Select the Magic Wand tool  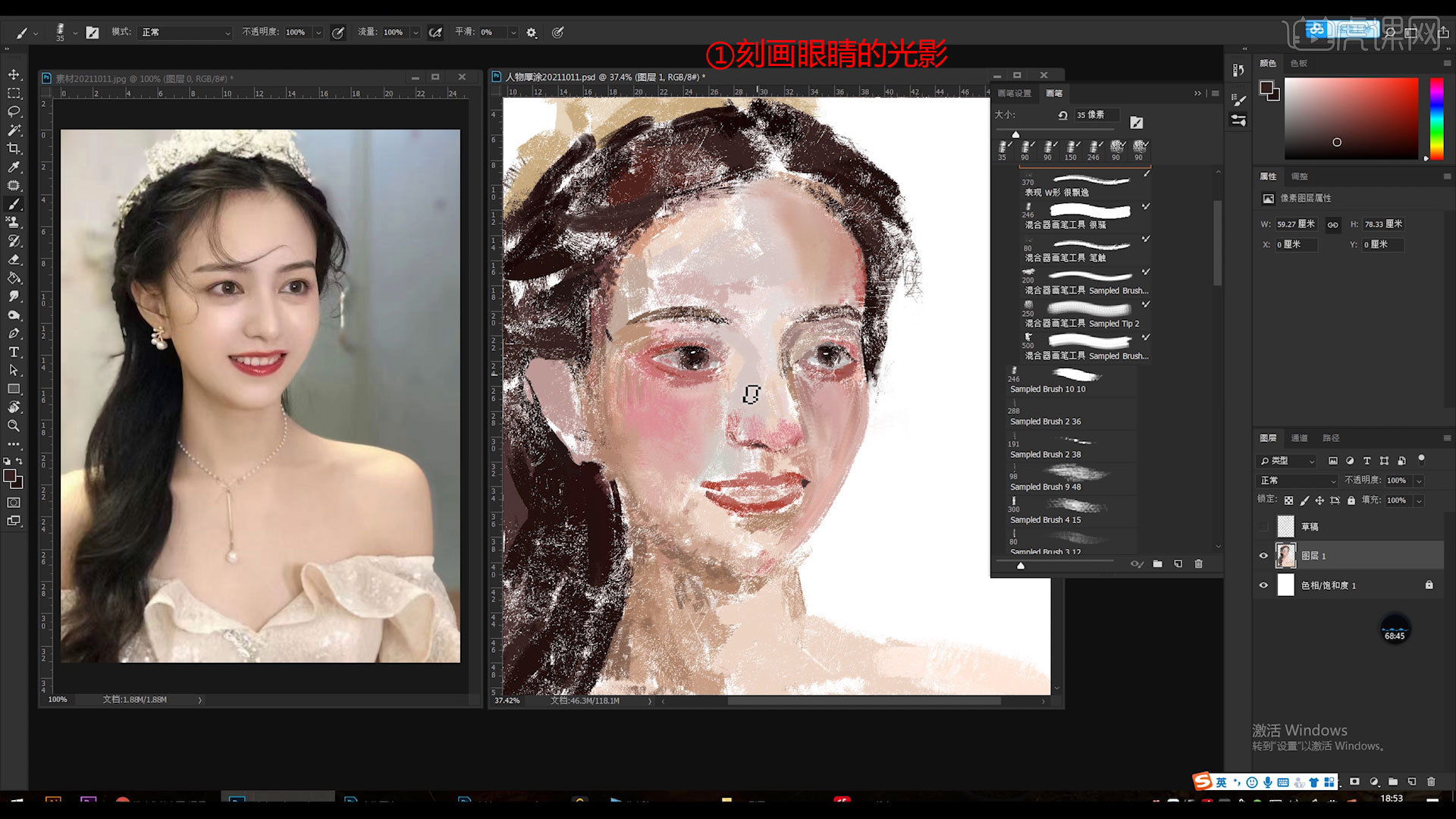pyautogui.click(x=14, y=130)
